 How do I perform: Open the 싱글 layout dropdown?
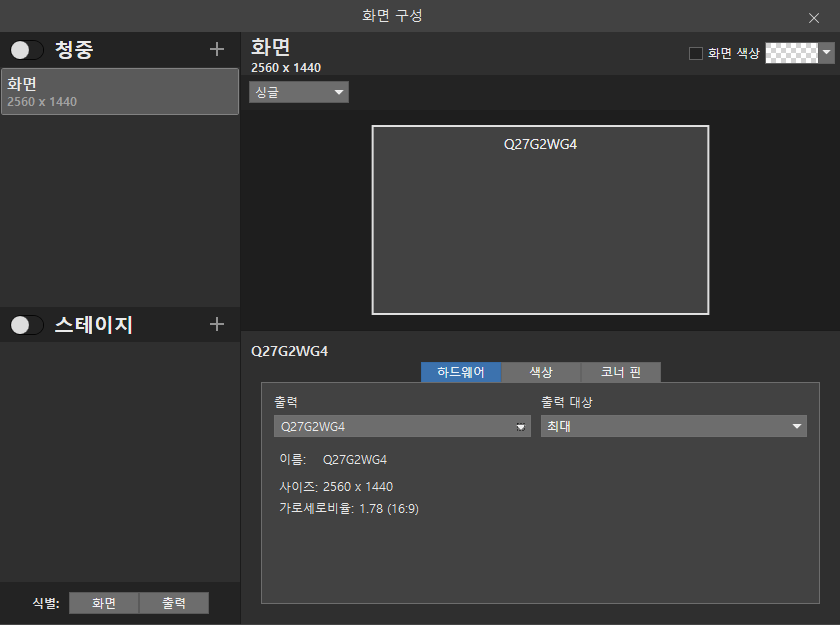tap(299, 92)
